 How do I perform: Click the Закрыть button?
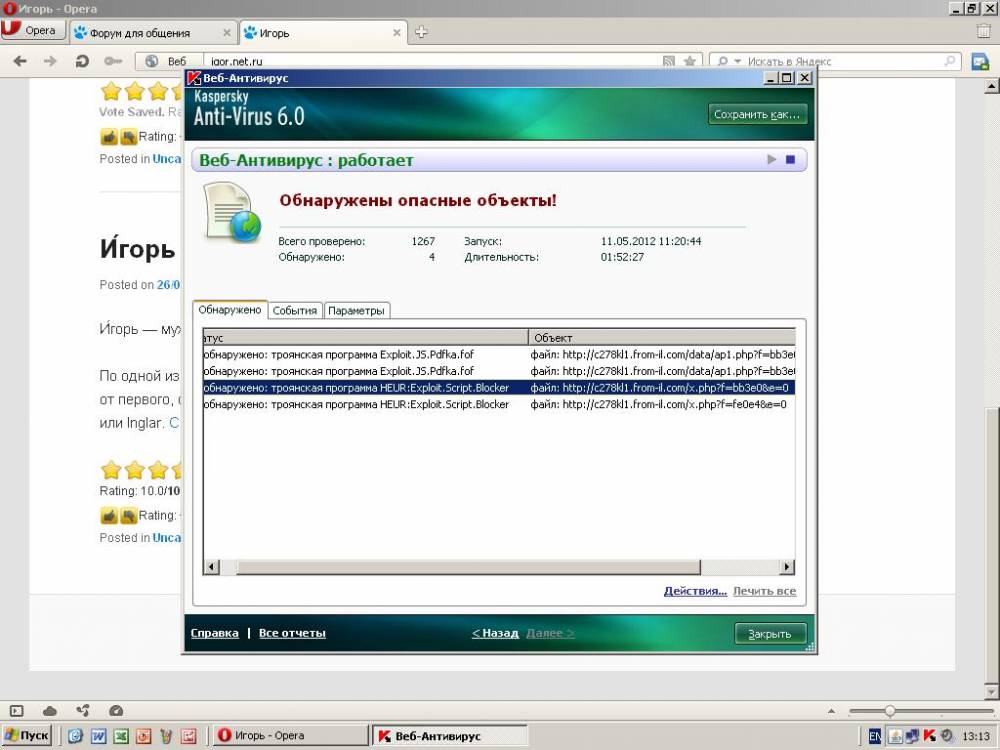(770, 634)
